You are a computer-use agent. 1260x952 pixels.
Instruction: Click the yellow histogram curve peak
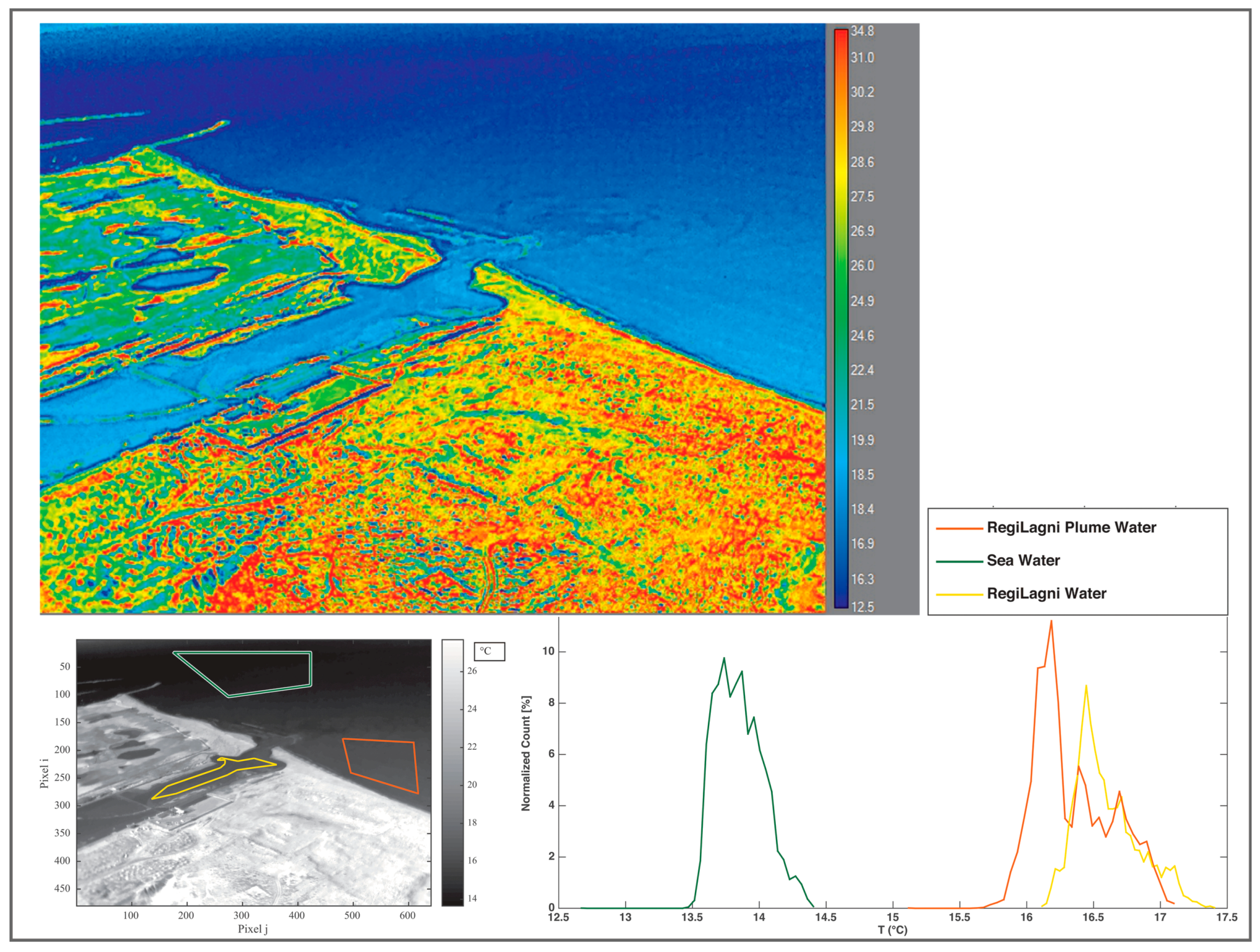(1086, 686)
